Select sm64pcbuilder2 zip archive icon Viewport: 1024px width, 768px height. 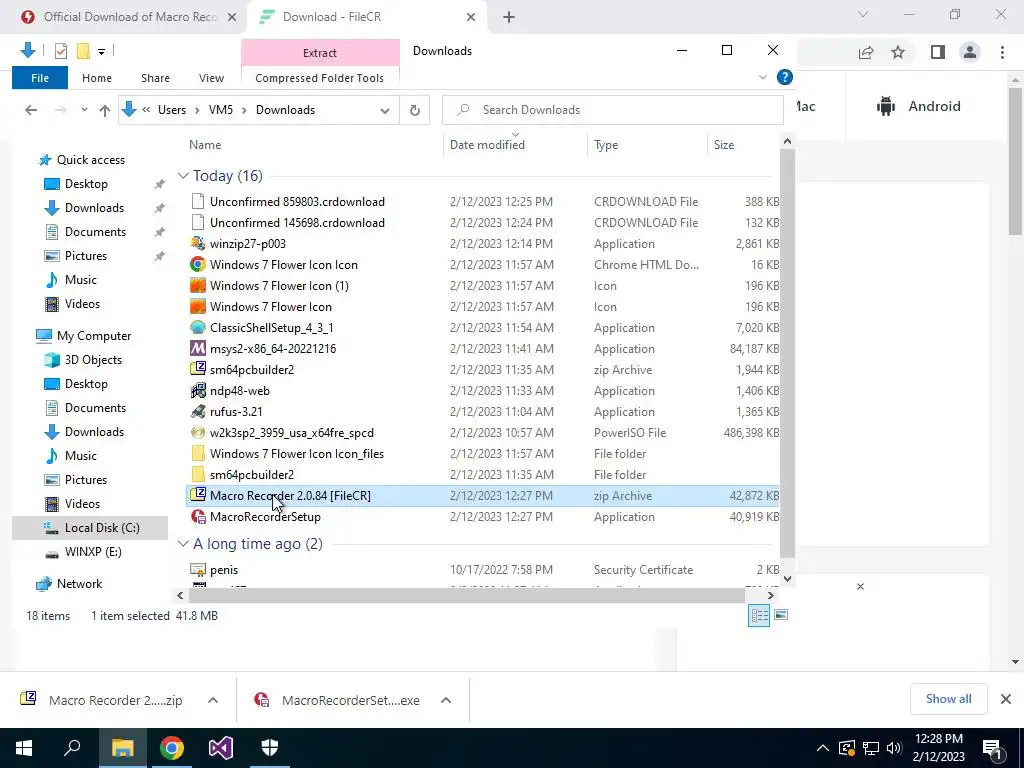pos(198,370)
